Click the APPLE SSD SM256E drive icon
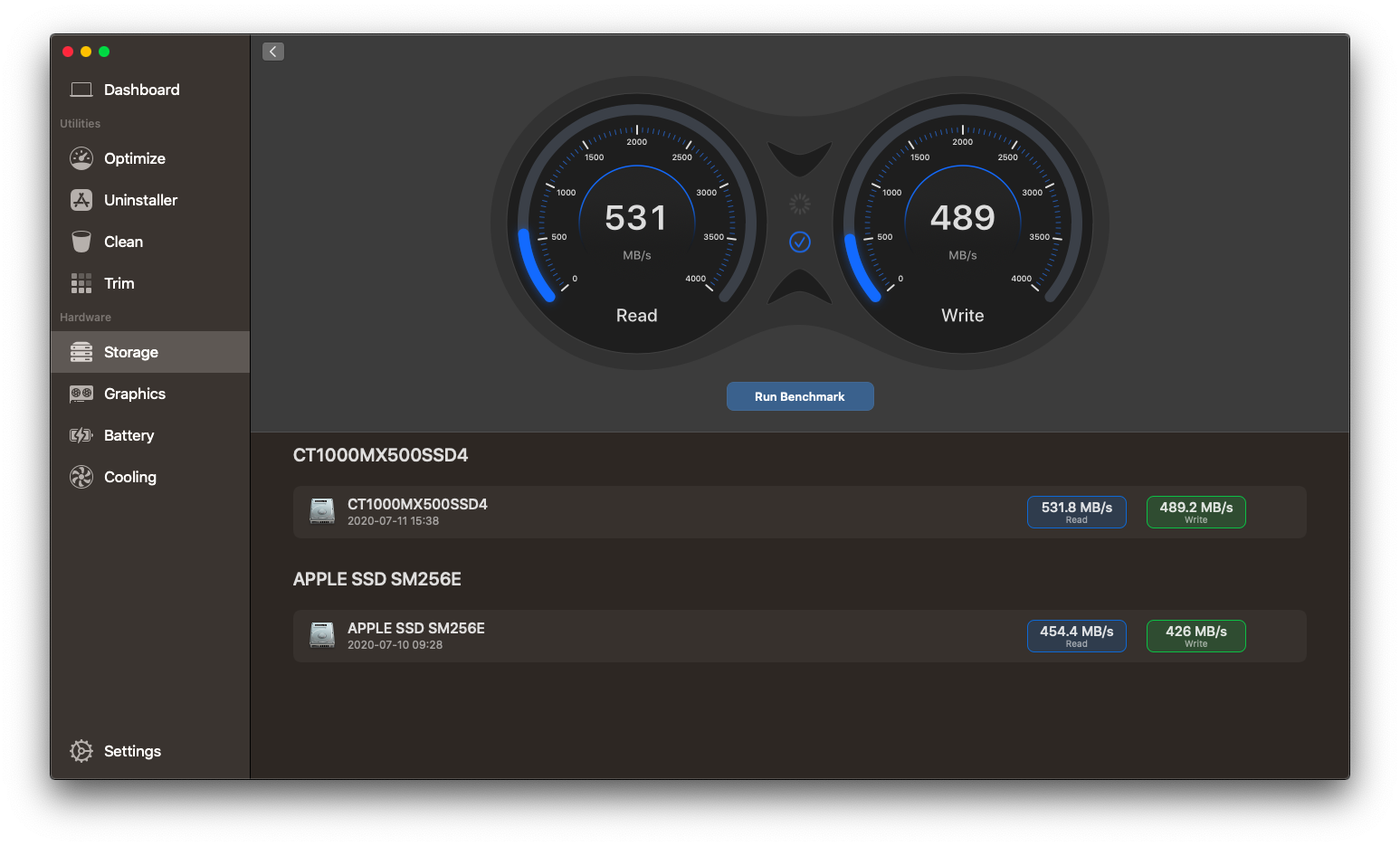The image size is (1400, 846). point(322,635)
